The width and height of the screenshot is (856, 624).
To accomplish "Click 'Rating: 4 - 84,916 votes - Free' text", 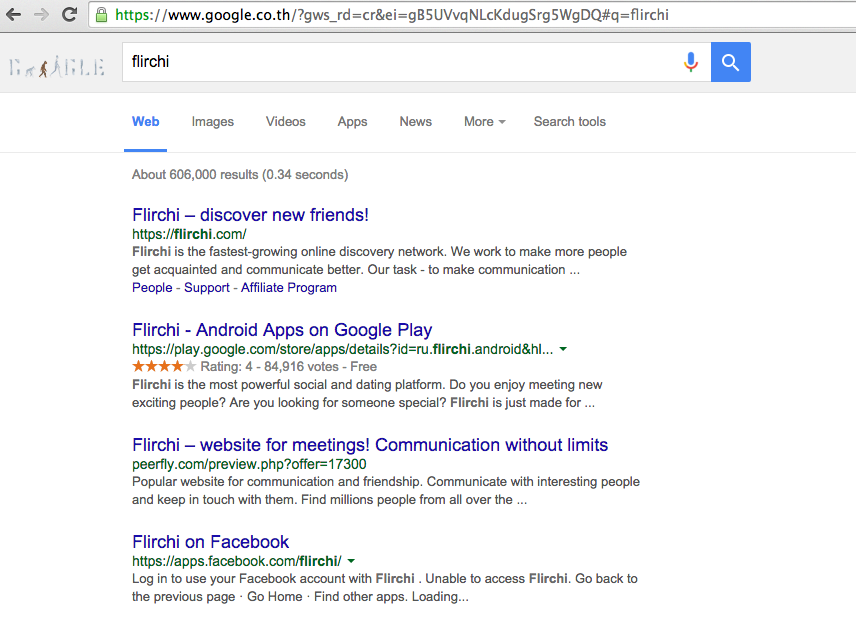I will pos(288,366).
